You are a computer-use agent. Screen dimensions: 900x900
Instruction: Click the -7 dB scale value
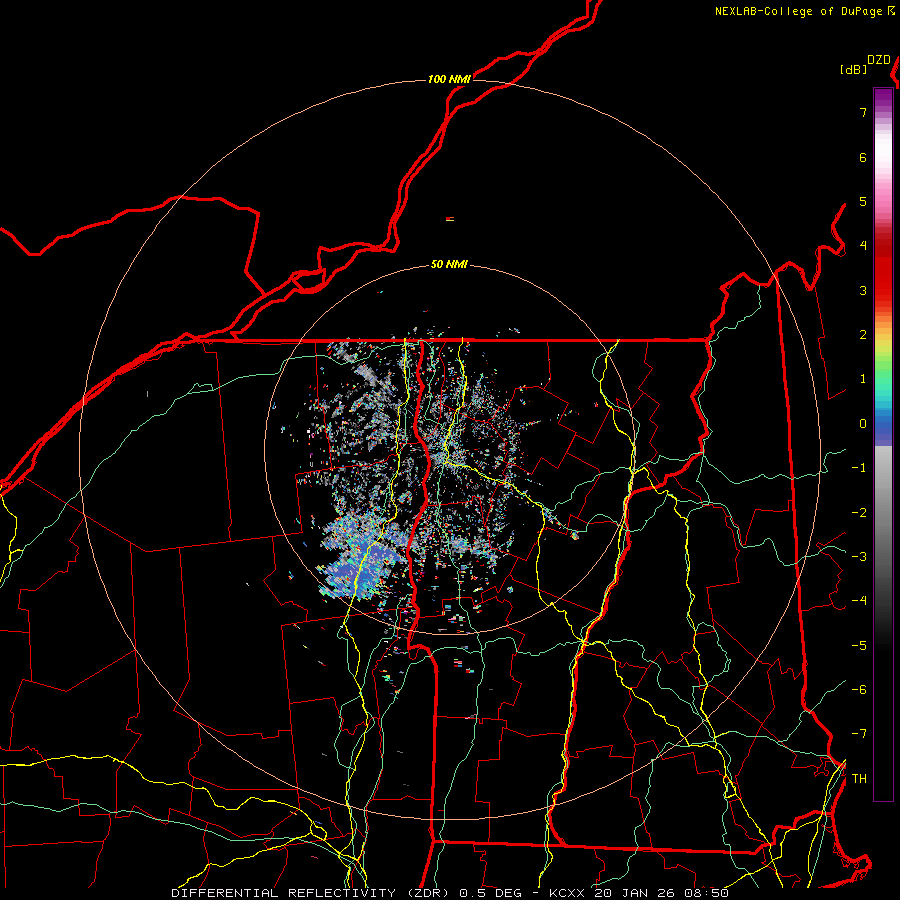coord(859,734)
